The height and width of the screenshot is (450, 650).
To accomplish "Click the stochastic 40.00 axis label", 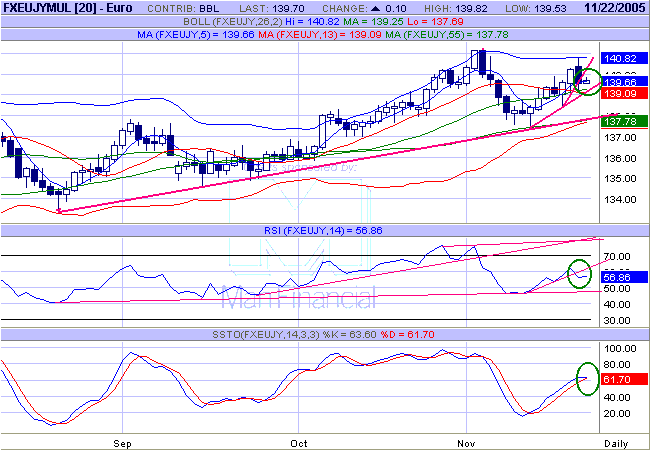I will click(618, 398).
